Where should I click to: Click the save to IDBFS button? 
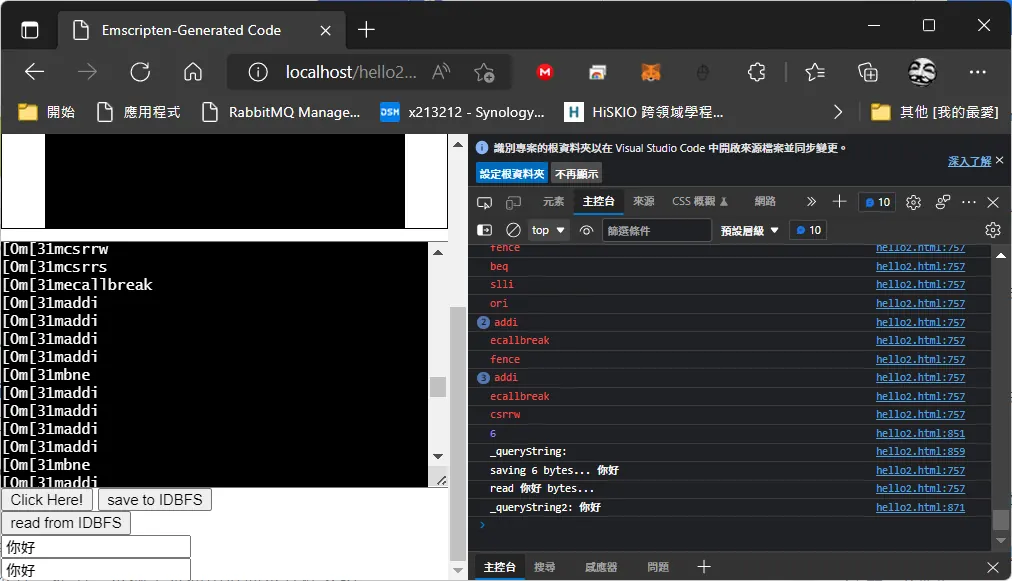[155, 500]
